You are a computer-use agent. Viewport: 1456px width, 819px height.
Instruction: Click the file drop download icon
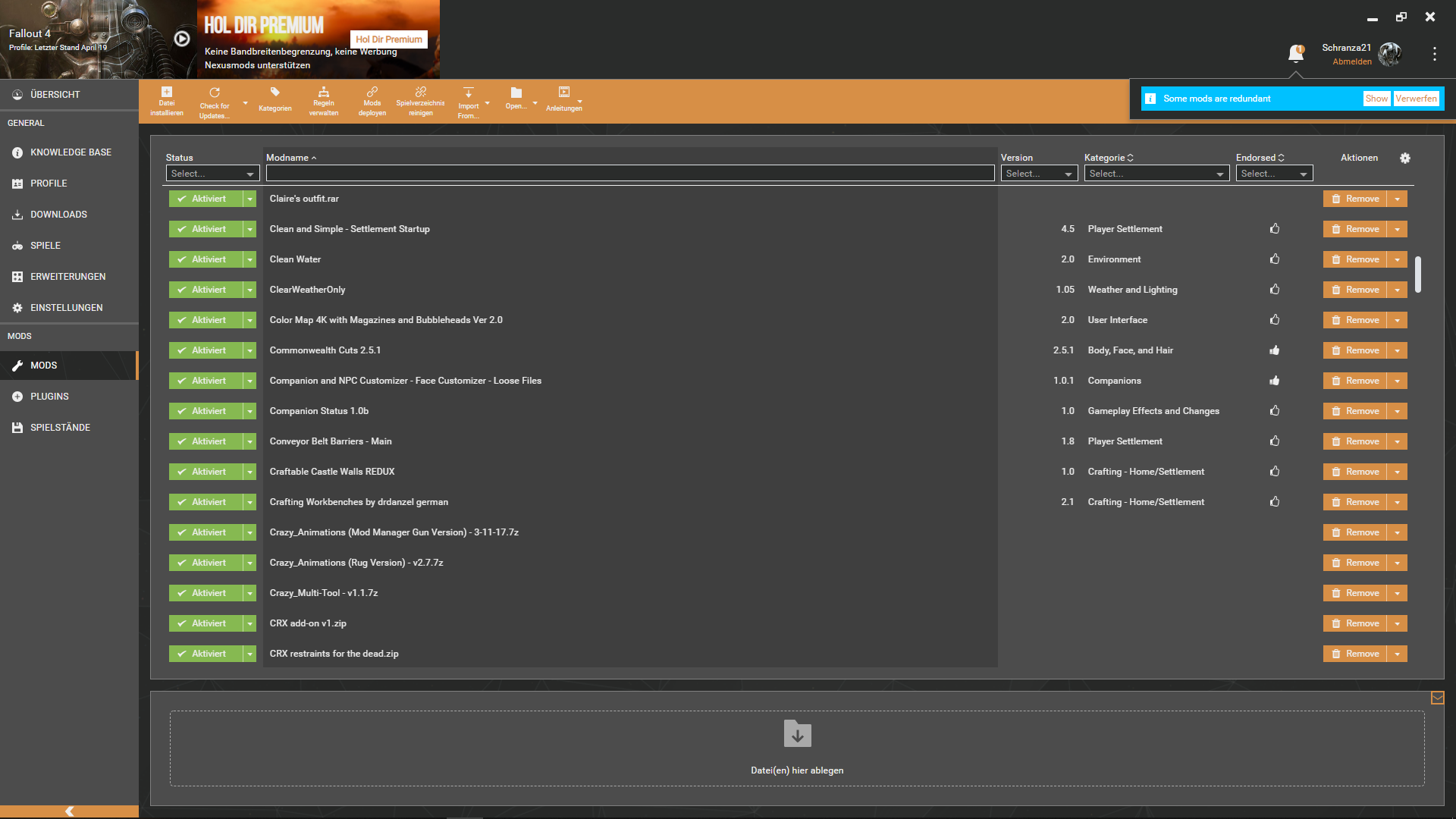pos(797,733)
